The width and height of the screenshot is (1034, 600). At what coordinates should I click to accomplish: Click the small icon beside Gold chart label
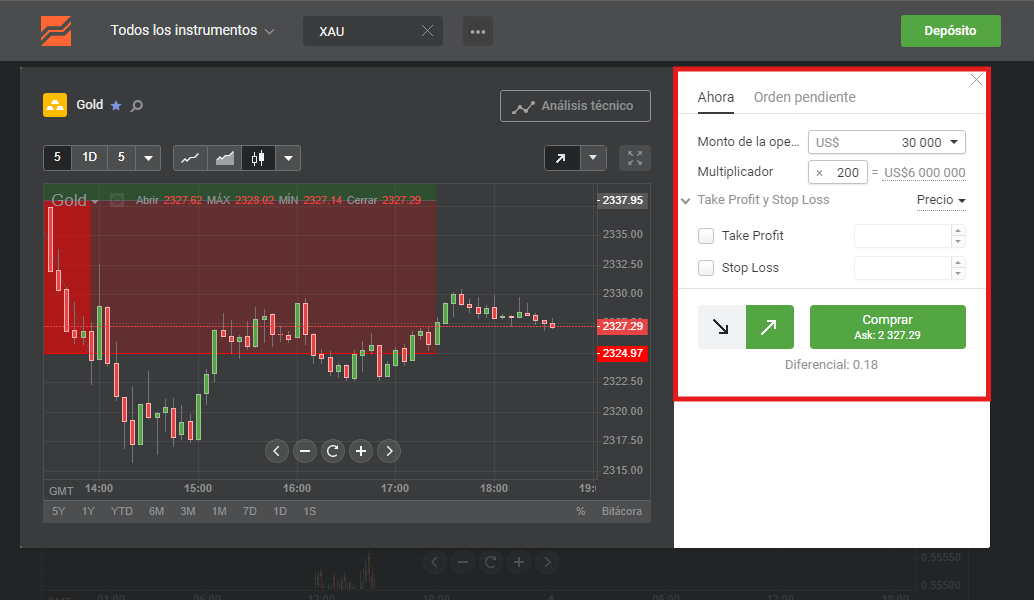[x=117, y=200]
